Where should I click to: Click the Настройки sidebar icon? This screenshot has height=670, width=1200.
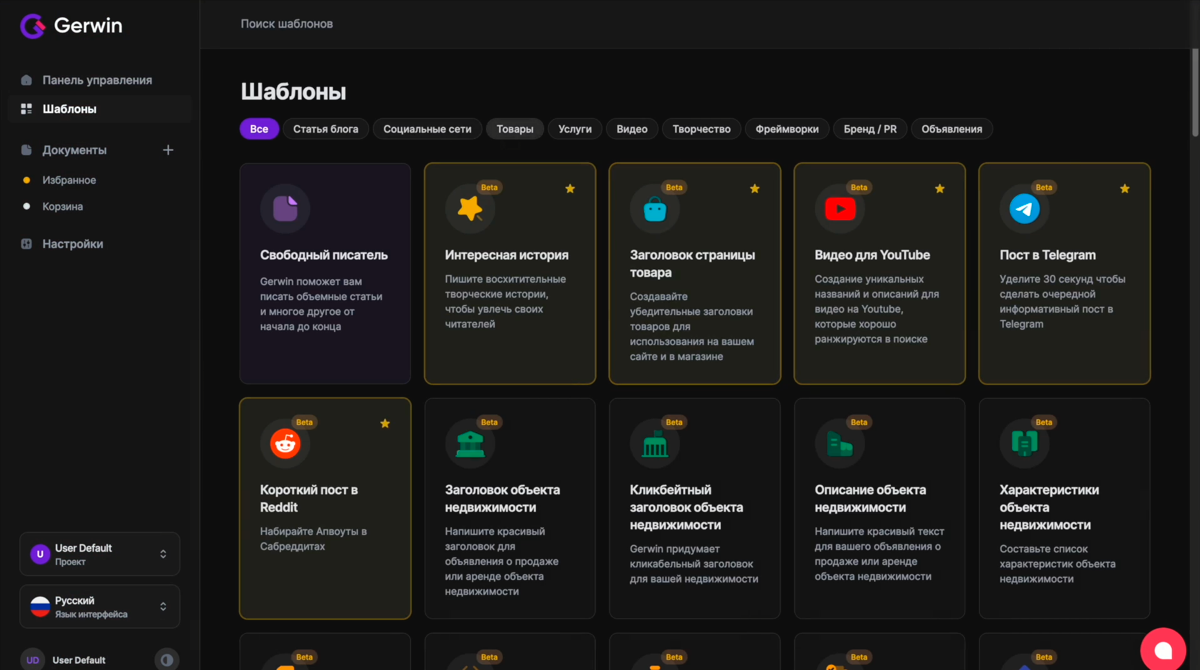pos(27,244)
